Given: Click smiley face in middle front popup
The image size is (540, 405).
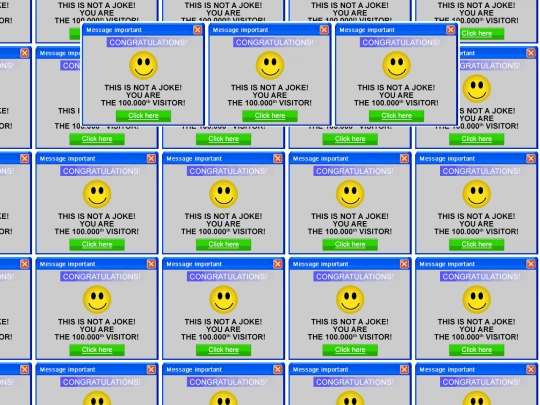Looking at the screenshot, I should point(270,65).
